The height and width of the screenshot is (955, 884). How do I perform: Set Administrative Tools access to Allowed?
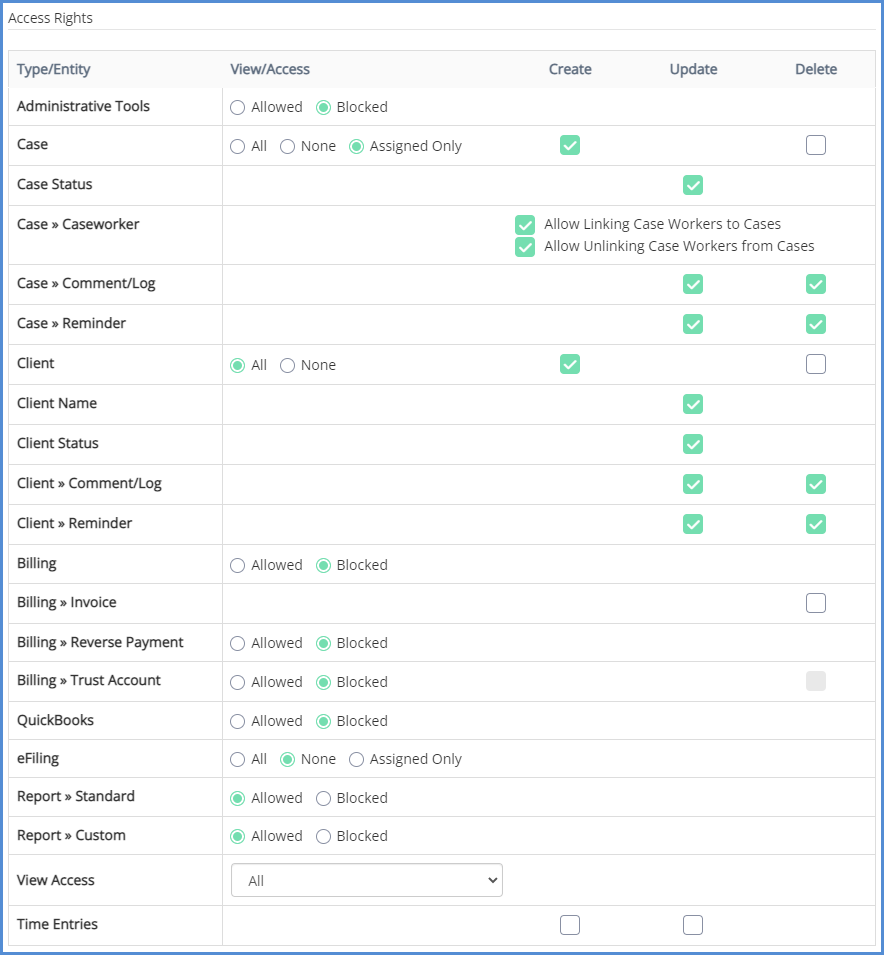[x=238, y=107]
